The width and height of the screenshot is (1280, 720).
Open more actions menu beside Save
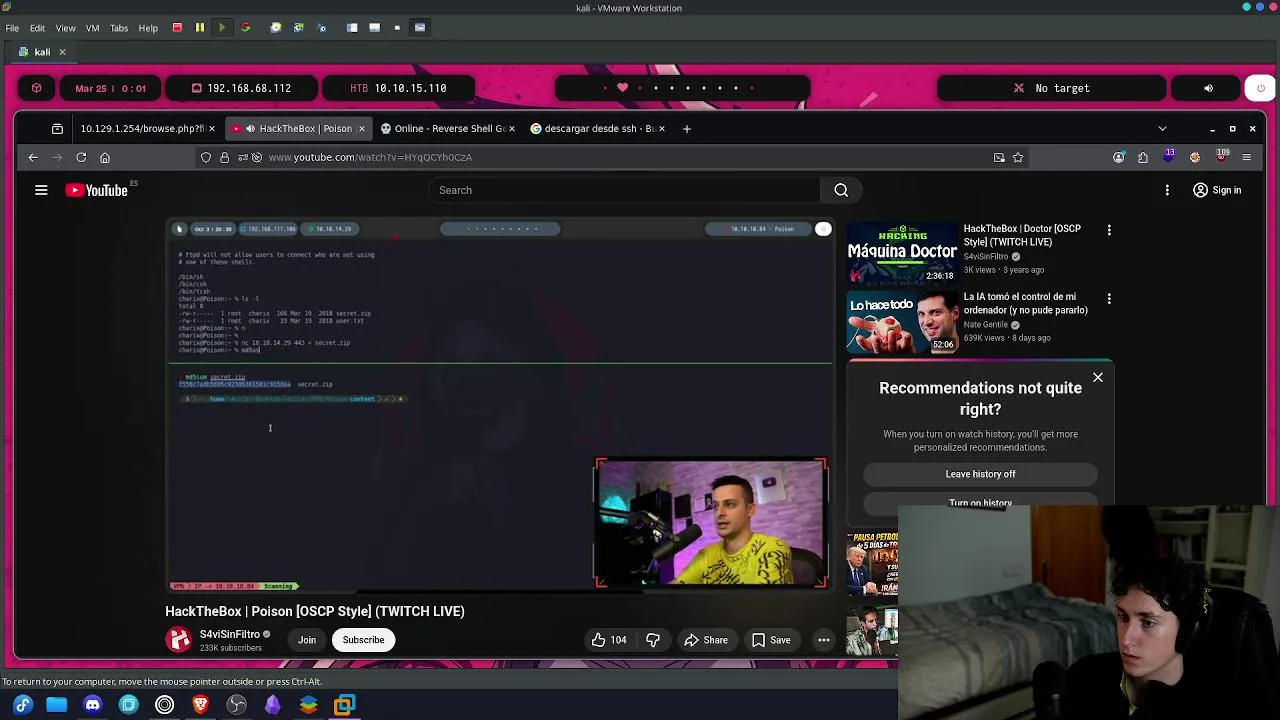click(824, 640)
